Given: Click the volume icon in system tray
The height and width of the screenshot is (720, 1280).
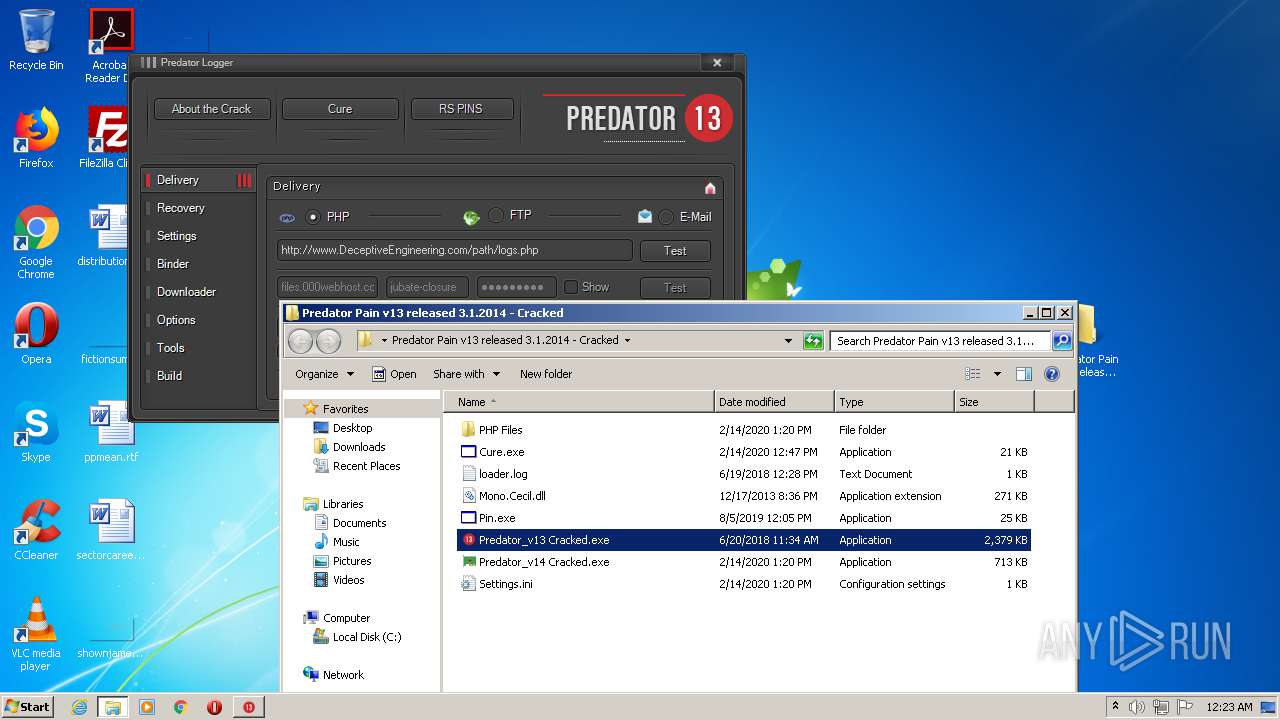Looking at the screenshot, I should tap(1138, 707).
